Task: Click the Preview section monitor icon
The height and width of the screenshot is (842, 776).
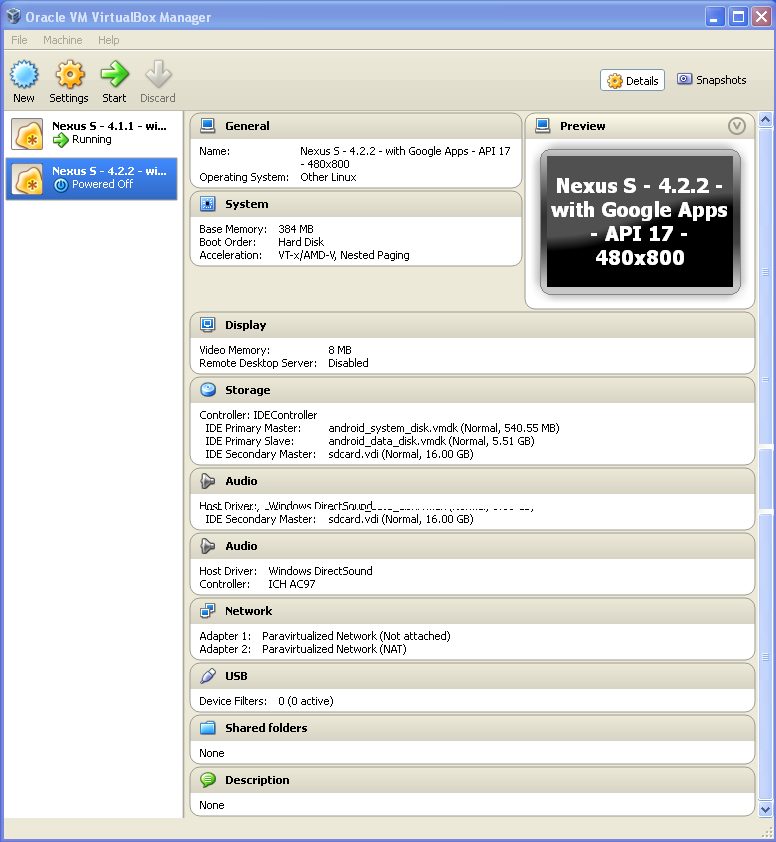Action: tap(543, 126)
